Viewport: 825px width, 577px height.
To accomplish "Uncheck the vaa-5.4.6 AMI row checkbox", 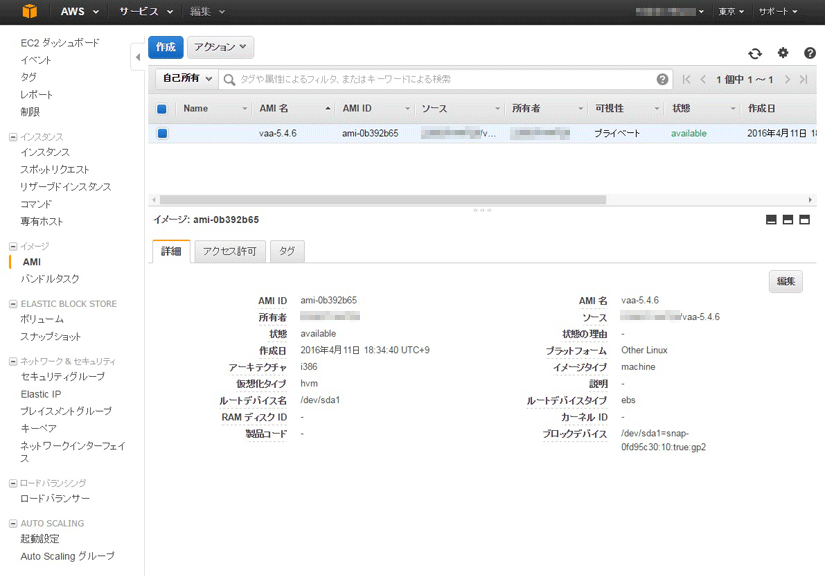I will (162, 133).
